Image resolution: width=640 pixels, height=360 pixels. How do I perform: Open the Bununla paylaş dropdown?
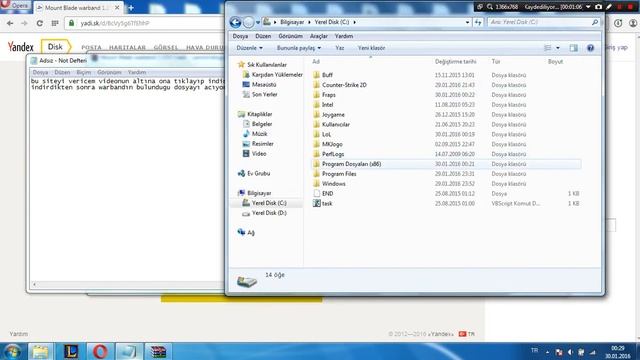(299, 48)
